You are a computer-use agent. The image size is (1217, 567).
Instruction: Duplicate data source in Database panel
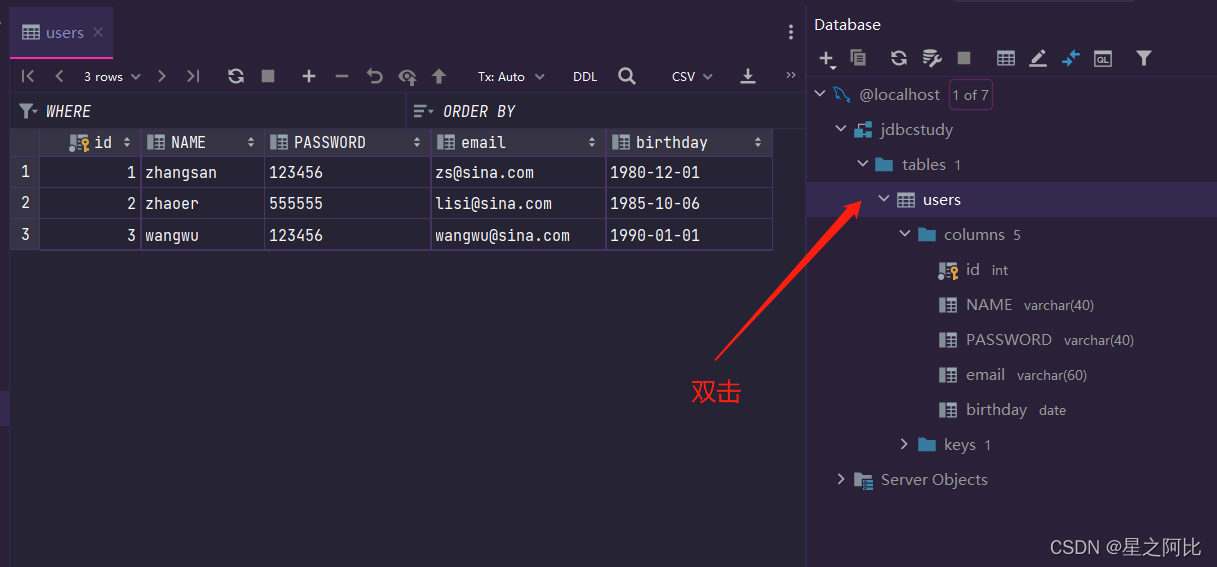pyautogui.click(x=858, y=58)
